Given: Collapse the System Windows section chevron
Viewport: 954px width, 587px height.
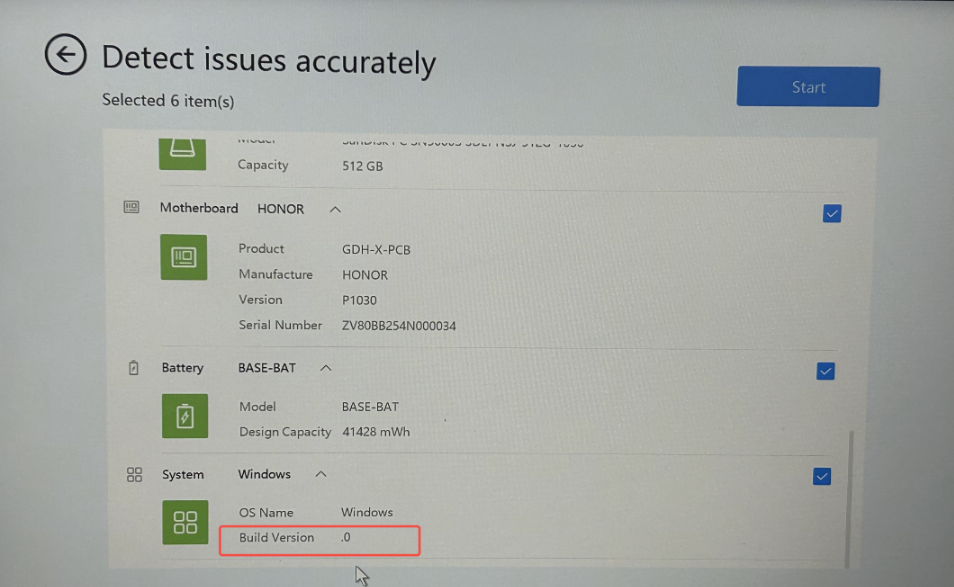Looking at the screenshot, I should coord(320,474).
